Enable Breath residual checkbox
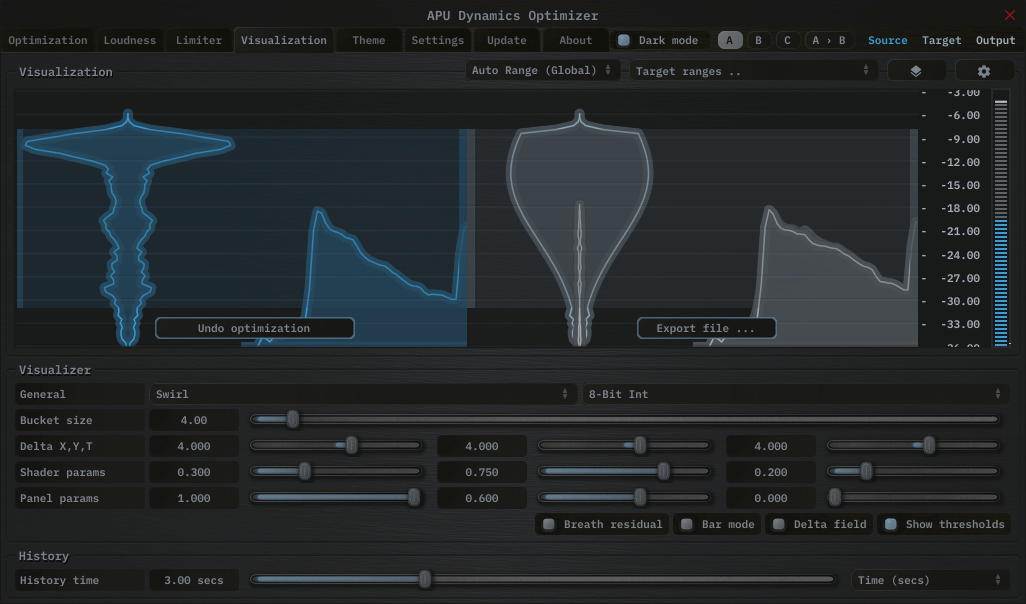Viewport: 1026px width, 604px height. [x=549, y=524]
